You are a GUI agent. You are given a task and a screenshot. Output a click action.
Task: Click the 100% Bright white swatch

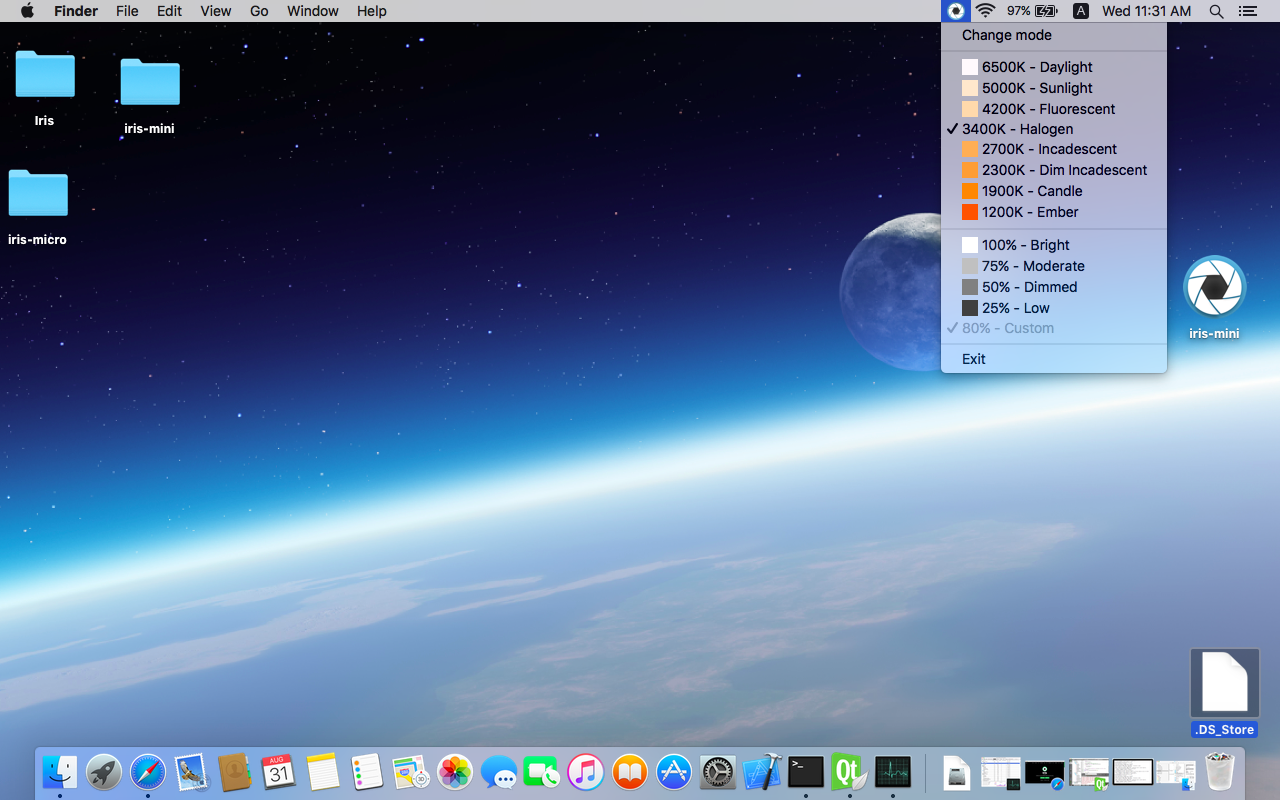pos(970,245)
